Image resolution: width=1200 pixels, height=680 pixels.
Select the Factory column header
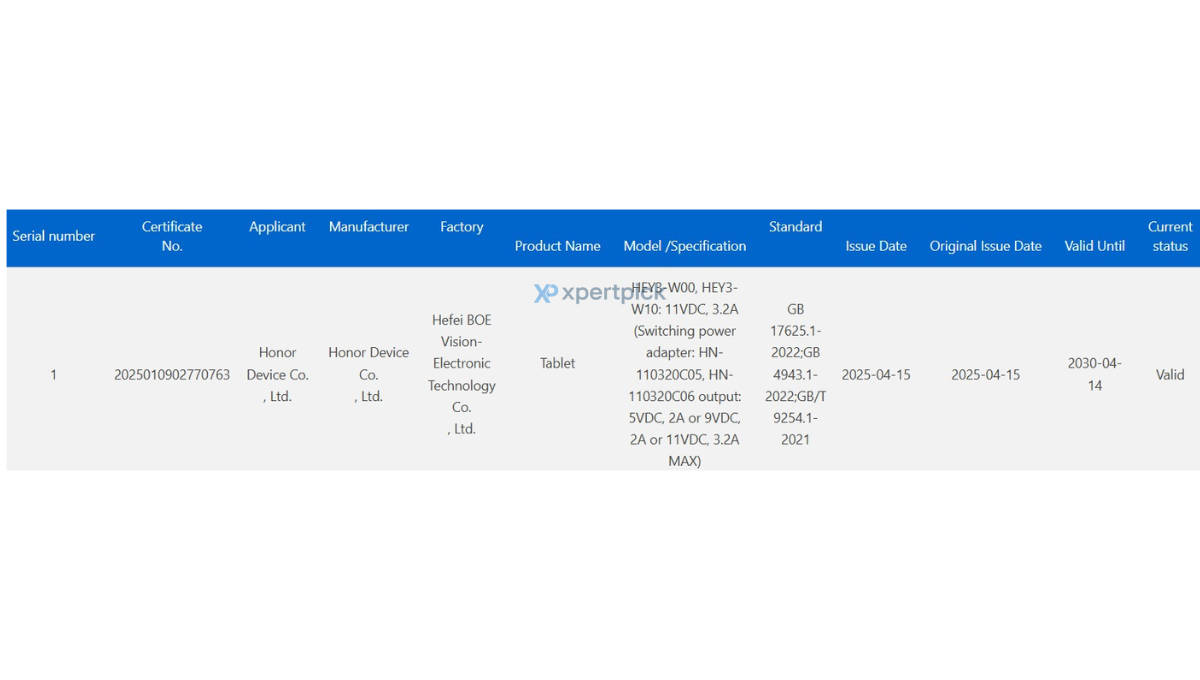point(462,227)
